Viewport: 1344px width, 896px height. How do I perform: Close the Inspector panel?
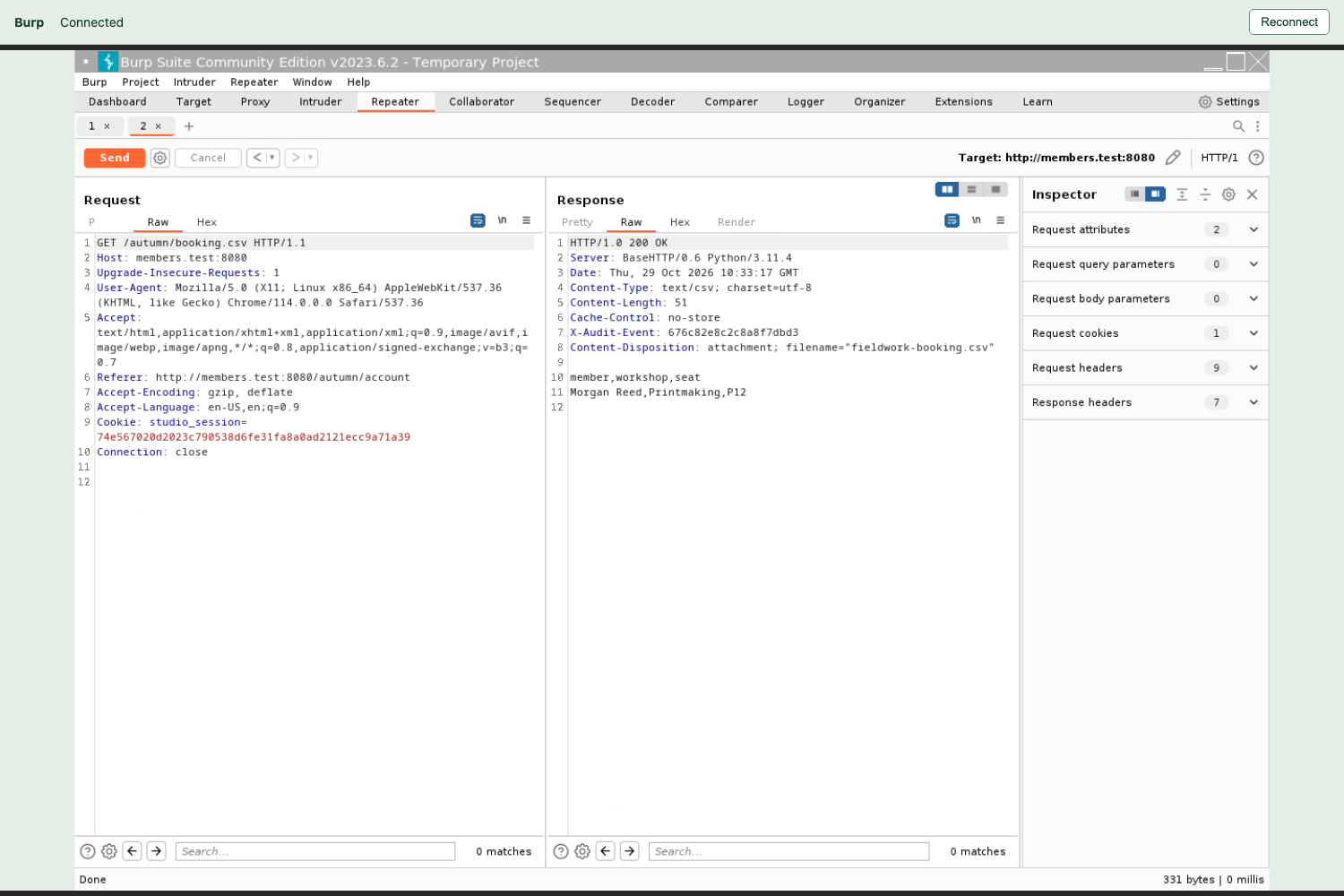1253,194
